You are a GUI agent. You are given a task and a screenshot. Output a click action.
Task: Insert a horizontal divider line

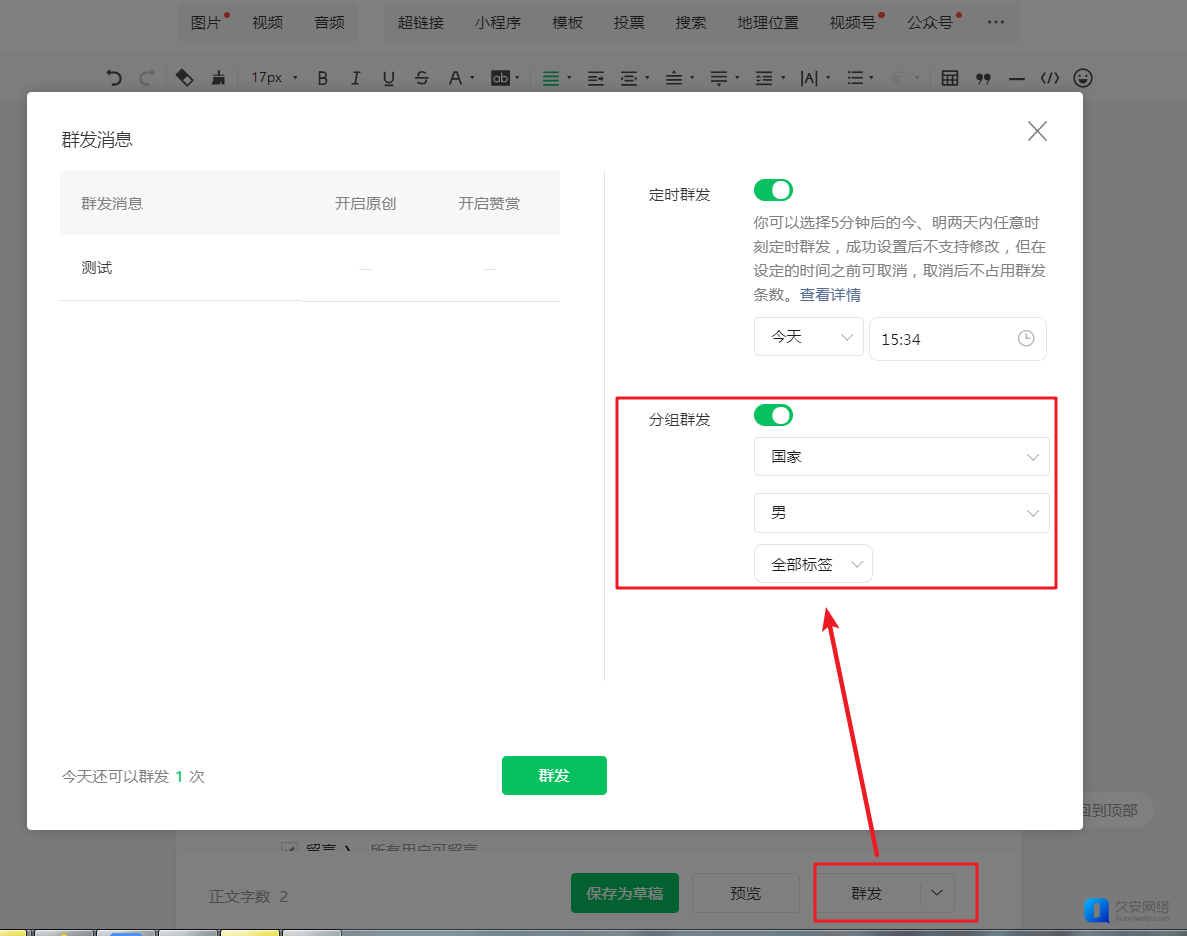click(x=1017, y=78)
